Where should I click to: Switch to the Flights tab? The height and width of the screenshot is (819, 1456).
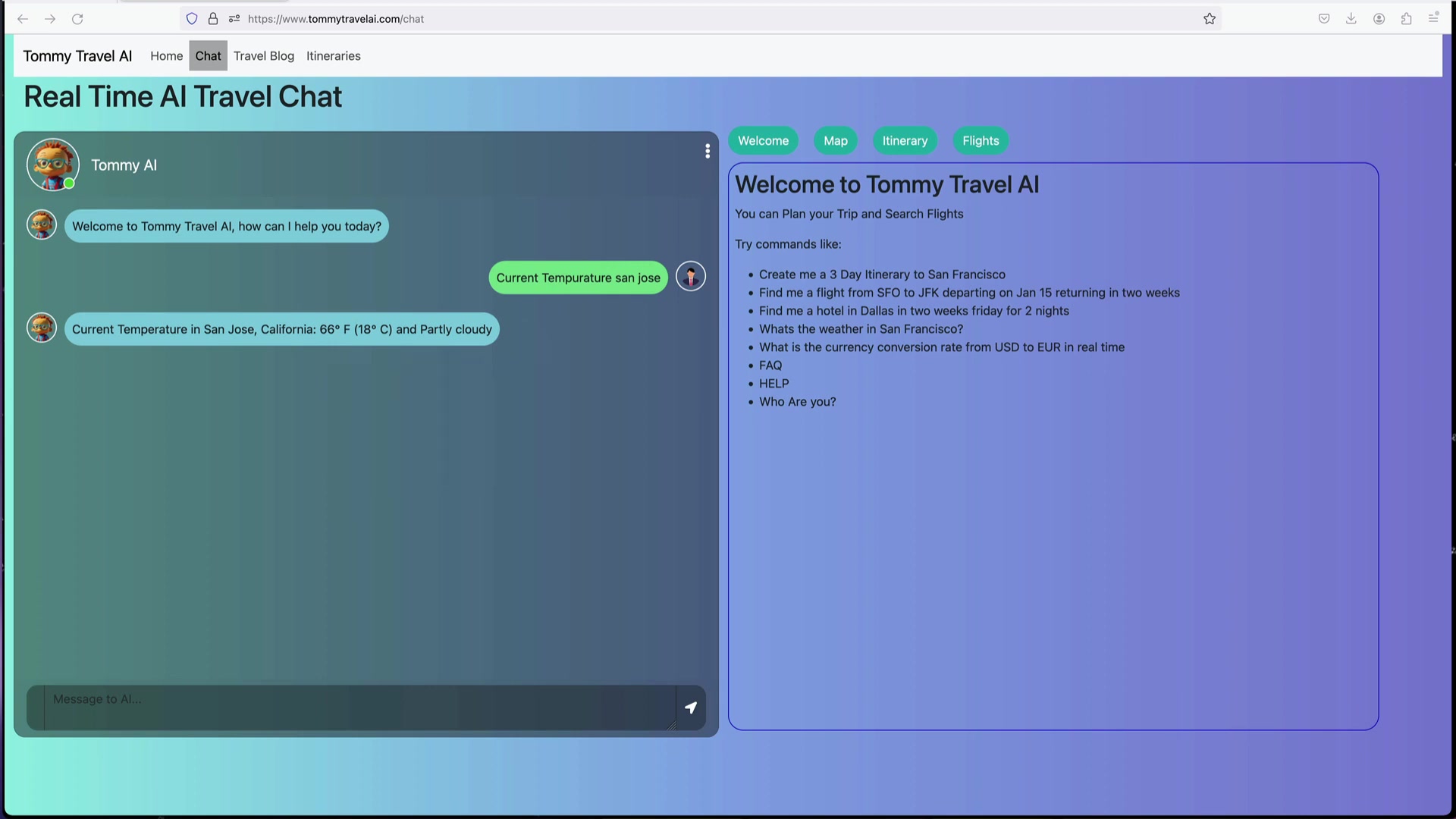981,141
